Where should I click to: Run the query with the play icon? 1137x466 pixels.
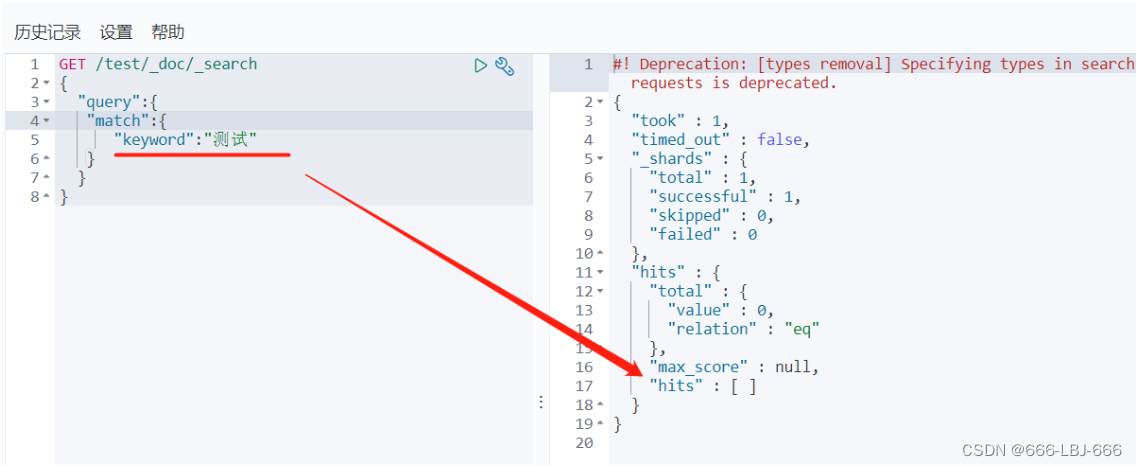pos(480,66)
